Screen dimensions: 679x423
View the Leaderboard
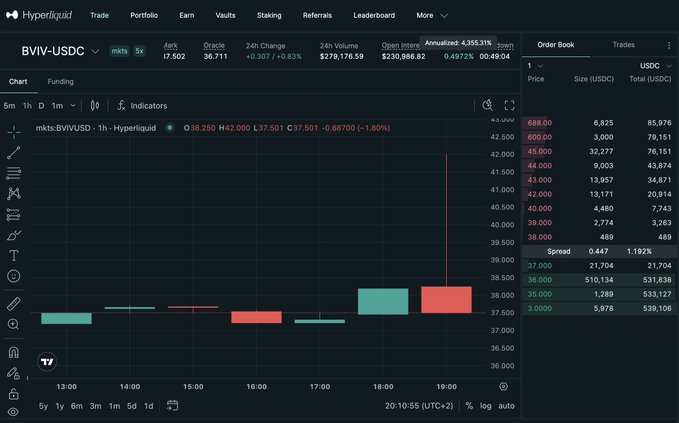(374, 15)
